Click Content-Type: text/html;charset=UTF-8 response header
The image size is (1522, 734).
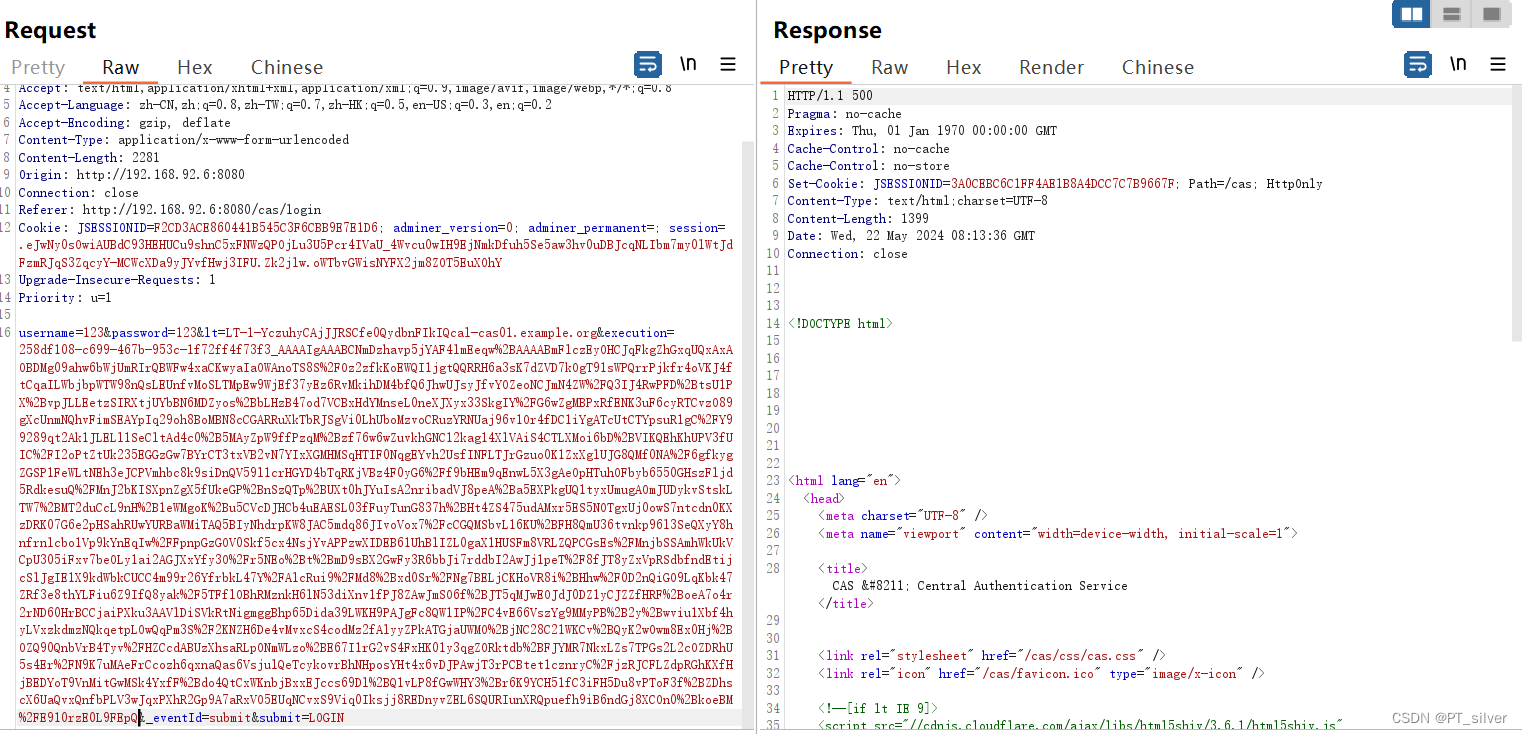917,201
